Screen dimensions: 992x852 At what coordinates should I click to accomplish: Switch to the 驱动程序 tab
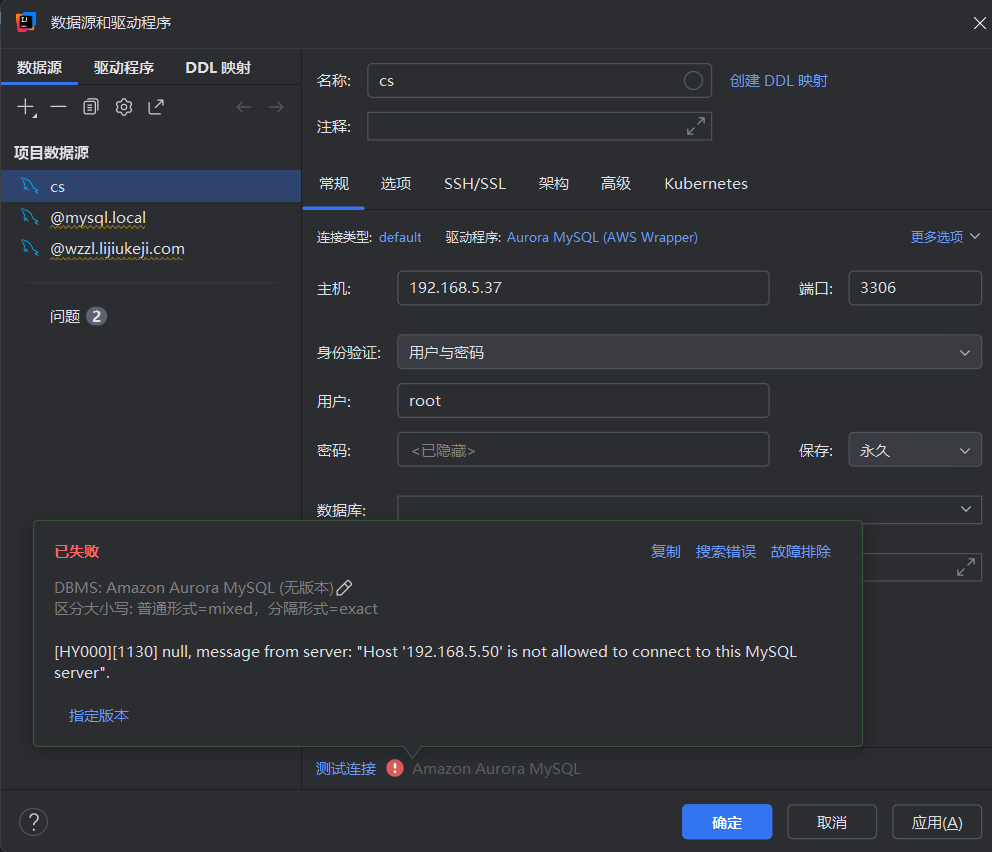tap(124, 68)
